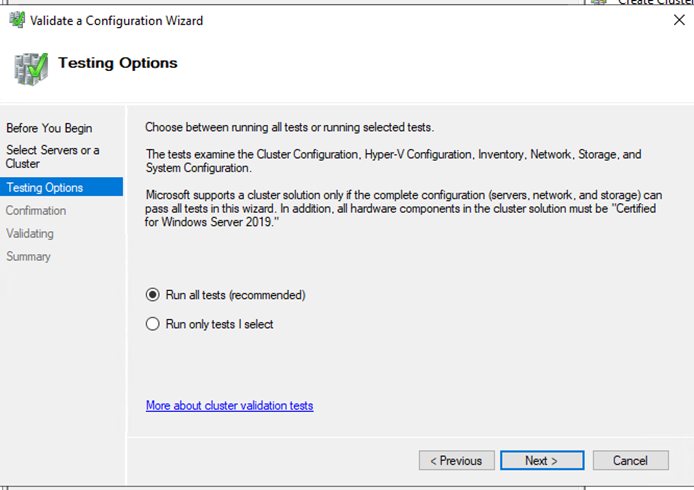This screenshot has height=490, width=694.
Task: Close the Validate a Configuration Wizard window
Action: [679, 20]
